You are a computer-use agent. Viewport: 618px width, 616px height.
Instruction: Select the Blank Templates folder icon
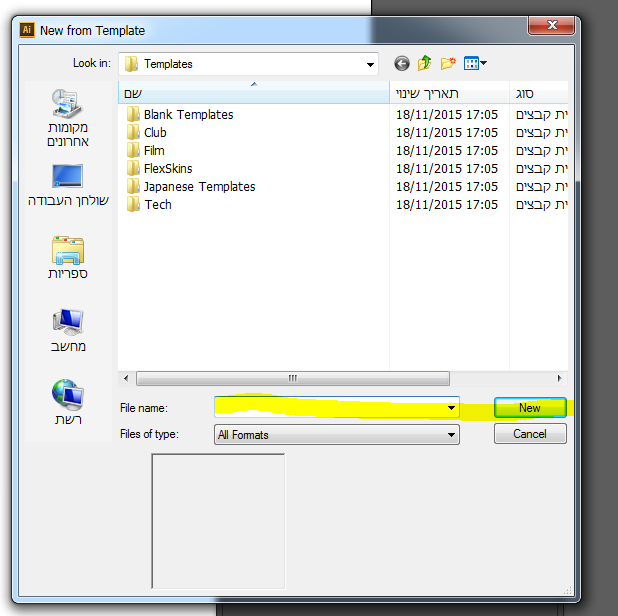133,114
